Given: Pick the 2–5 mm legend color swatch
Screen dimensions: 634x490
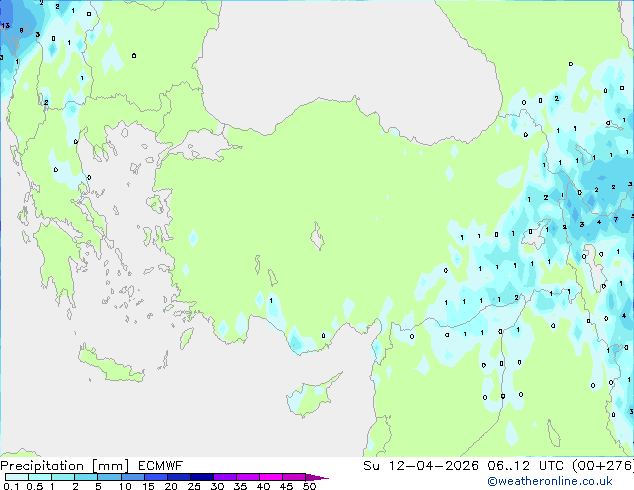Looking at the screenshot, I should [86, 477].
